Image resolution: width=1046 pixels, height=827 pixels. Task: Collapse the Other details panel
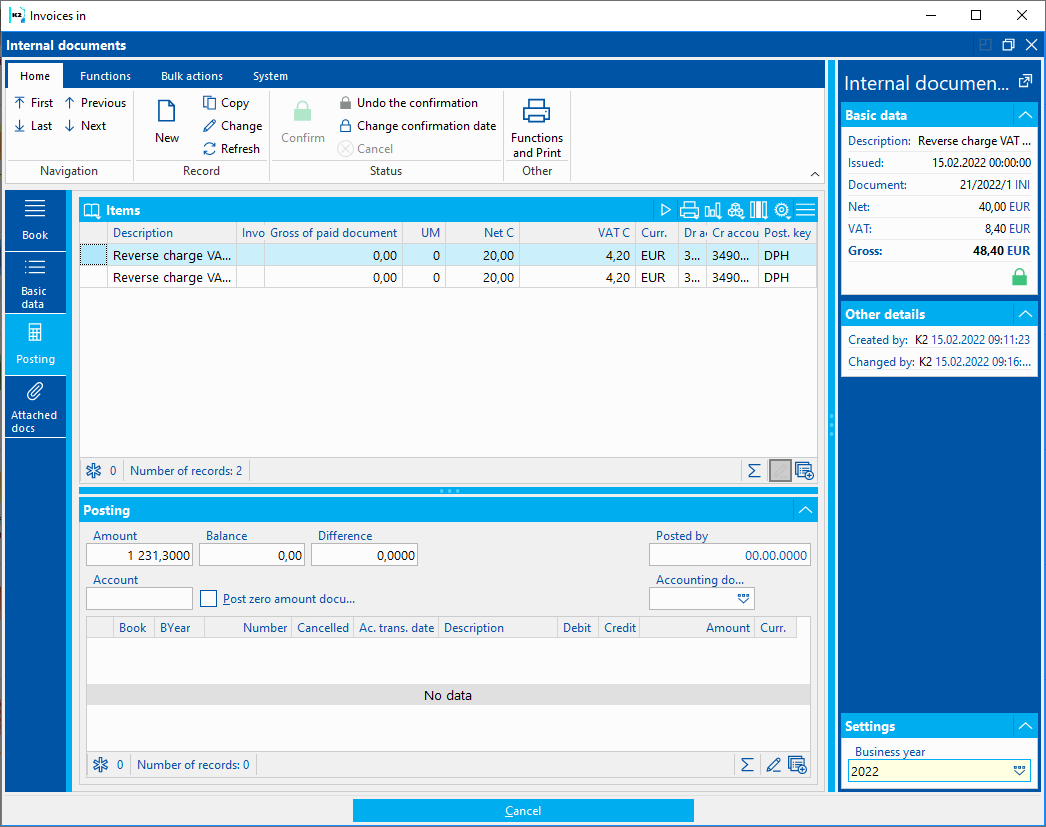pyautogui.click(x=1024, y=314)
